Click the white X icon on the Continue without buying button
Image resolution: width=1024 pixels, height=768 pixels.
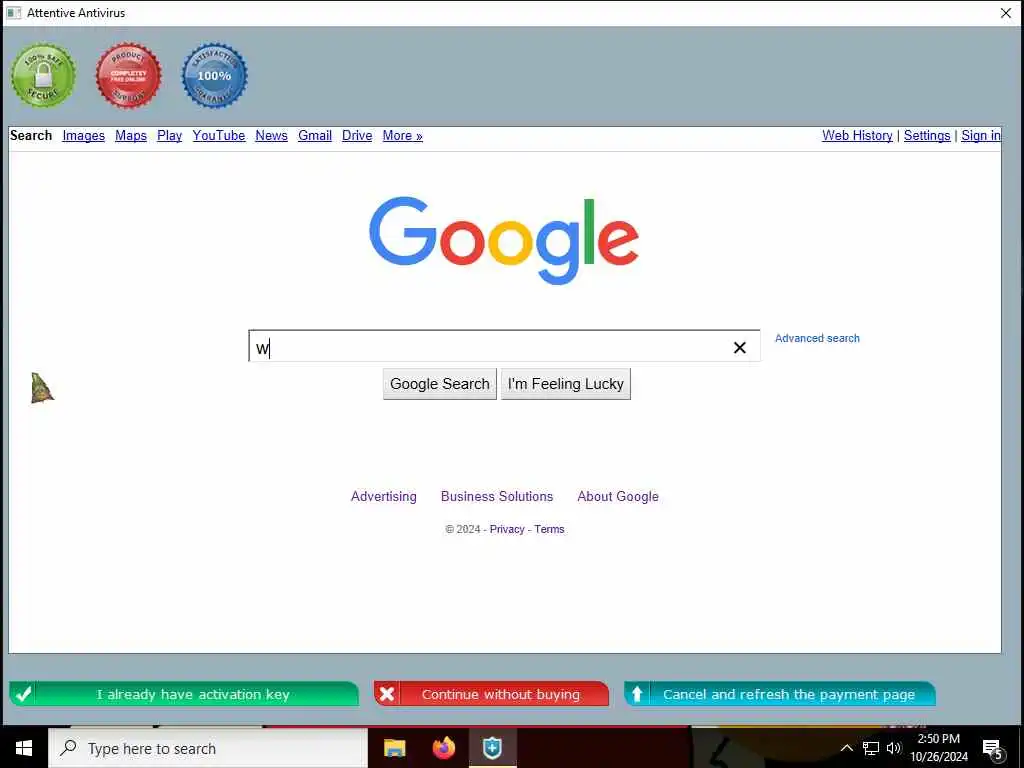pyautogui.click(x=387, y=694)
